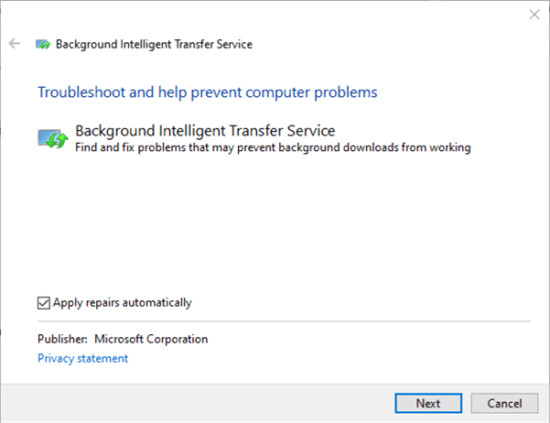Viewport: 550px width, 423px height.
Task: Click the header title next to back arrow
Action: [154, 44]
